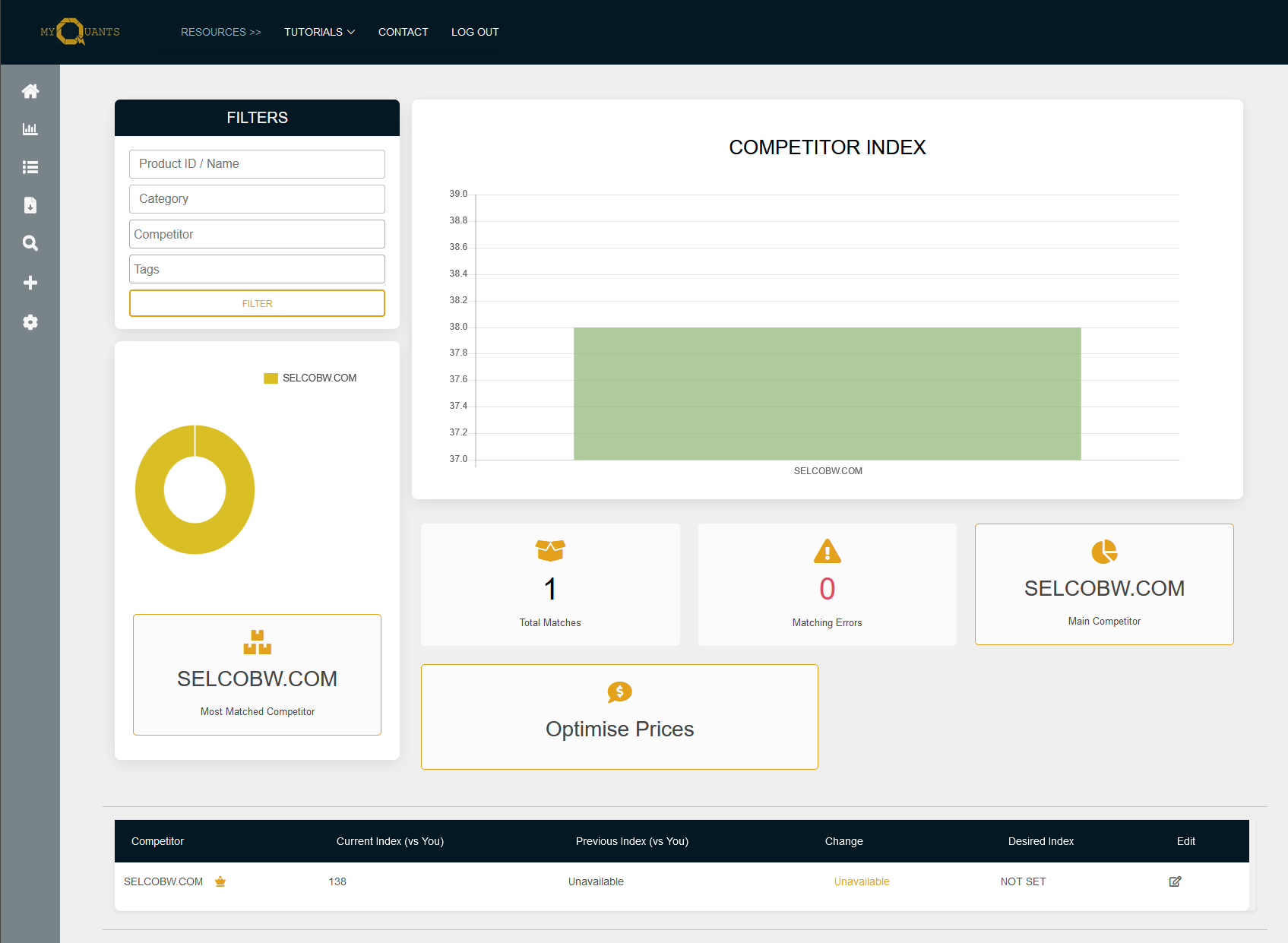Focus the Category filter field
This screenshot has height=943, width=1288.
(x=257, y=199)
